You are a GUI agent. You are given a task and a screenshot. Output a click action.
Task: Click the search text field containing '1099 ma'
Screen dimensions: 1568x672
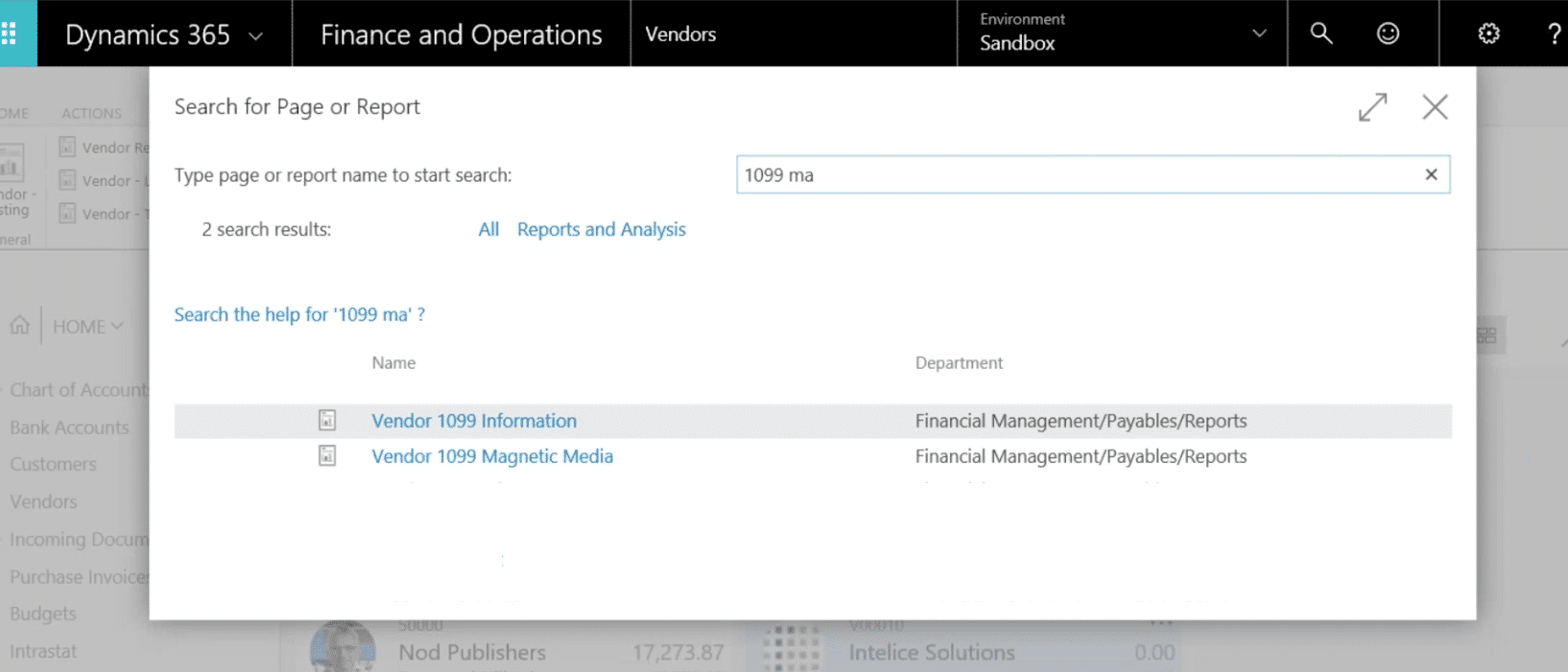coord(1093,175)
